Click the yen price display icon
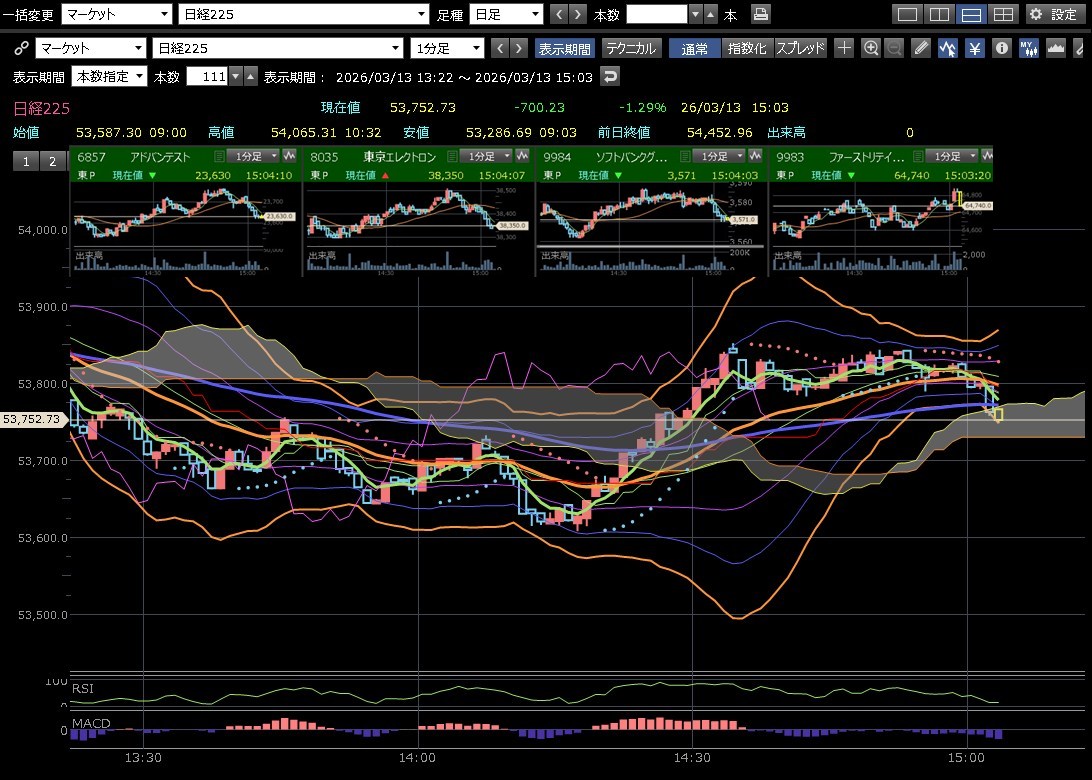Image resolution: width=1092 pixels, height=780 pixels. (974, 48)
